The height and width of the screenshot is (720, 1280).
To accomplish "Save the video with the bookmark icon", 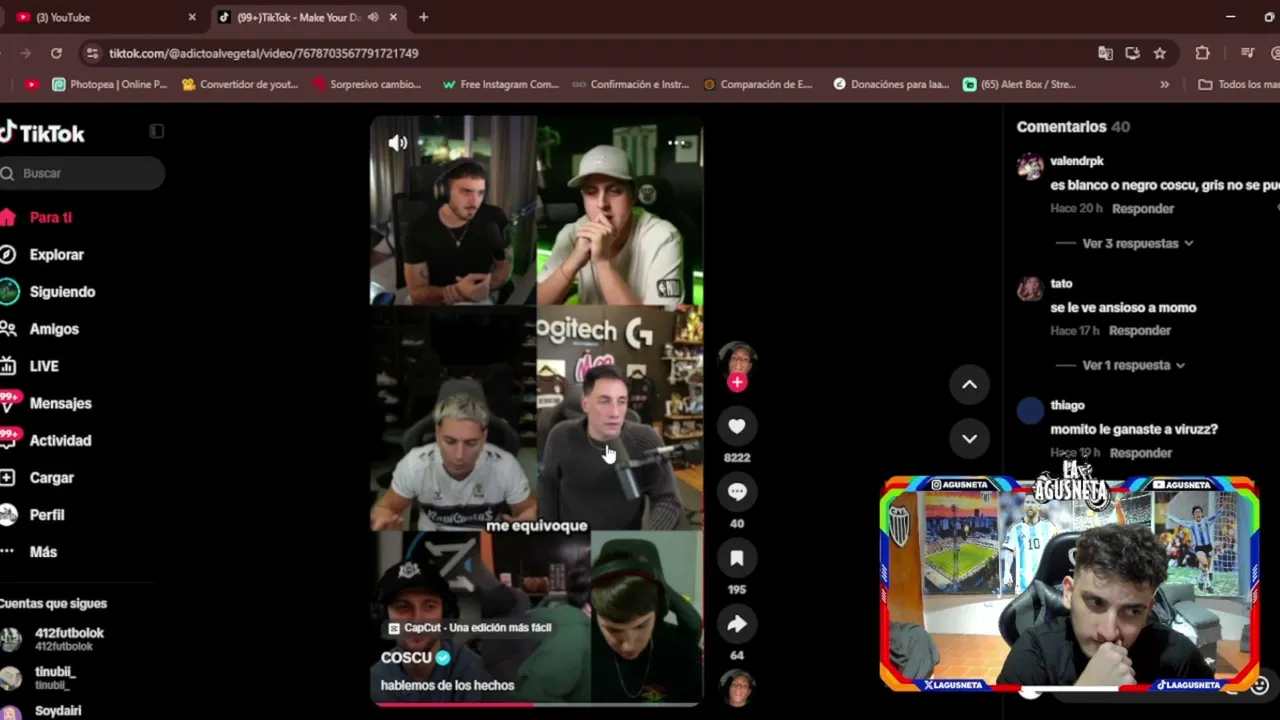I will [x=737, y=558].
